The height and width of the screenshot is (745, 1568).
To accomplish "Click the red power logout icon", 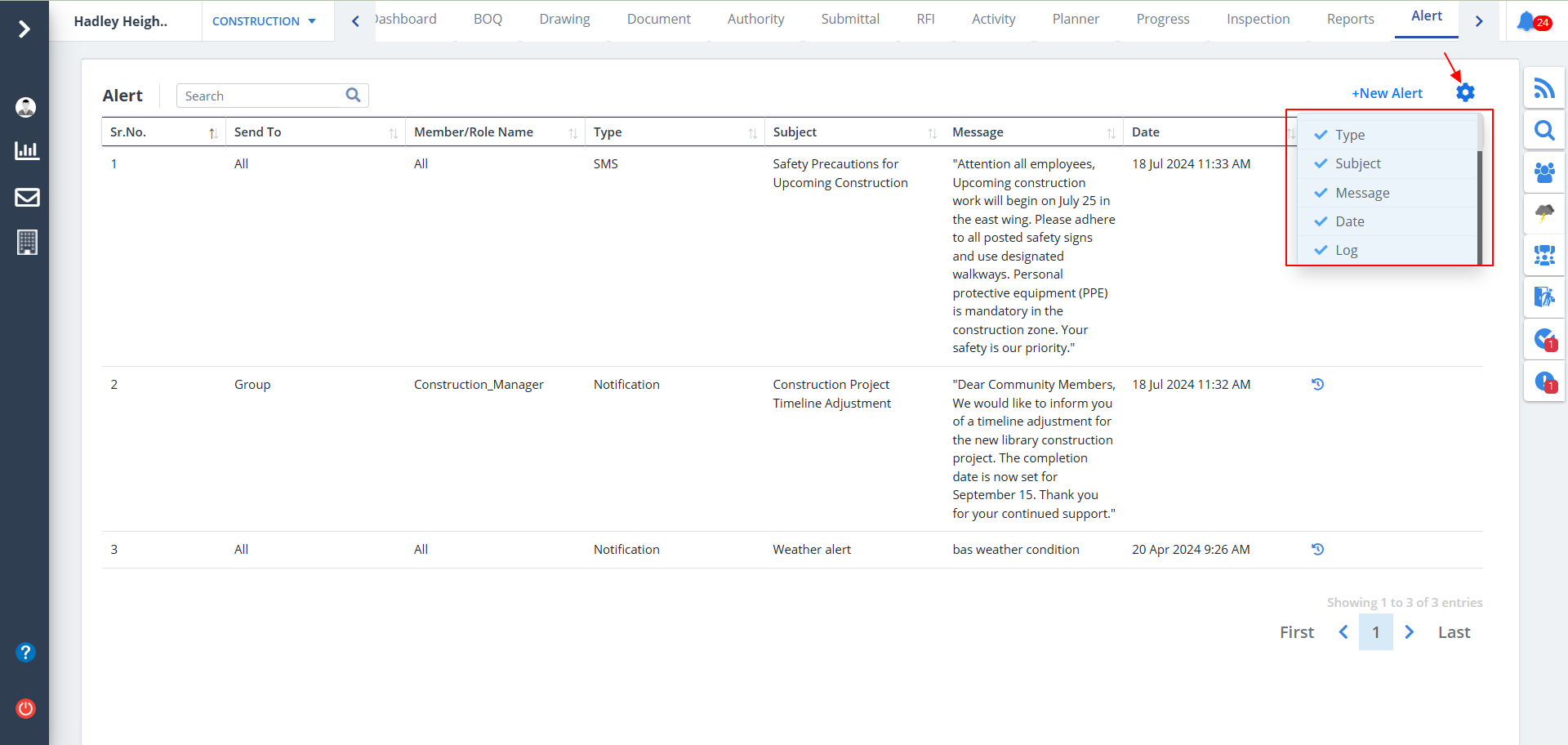I will tap(26, 708).
